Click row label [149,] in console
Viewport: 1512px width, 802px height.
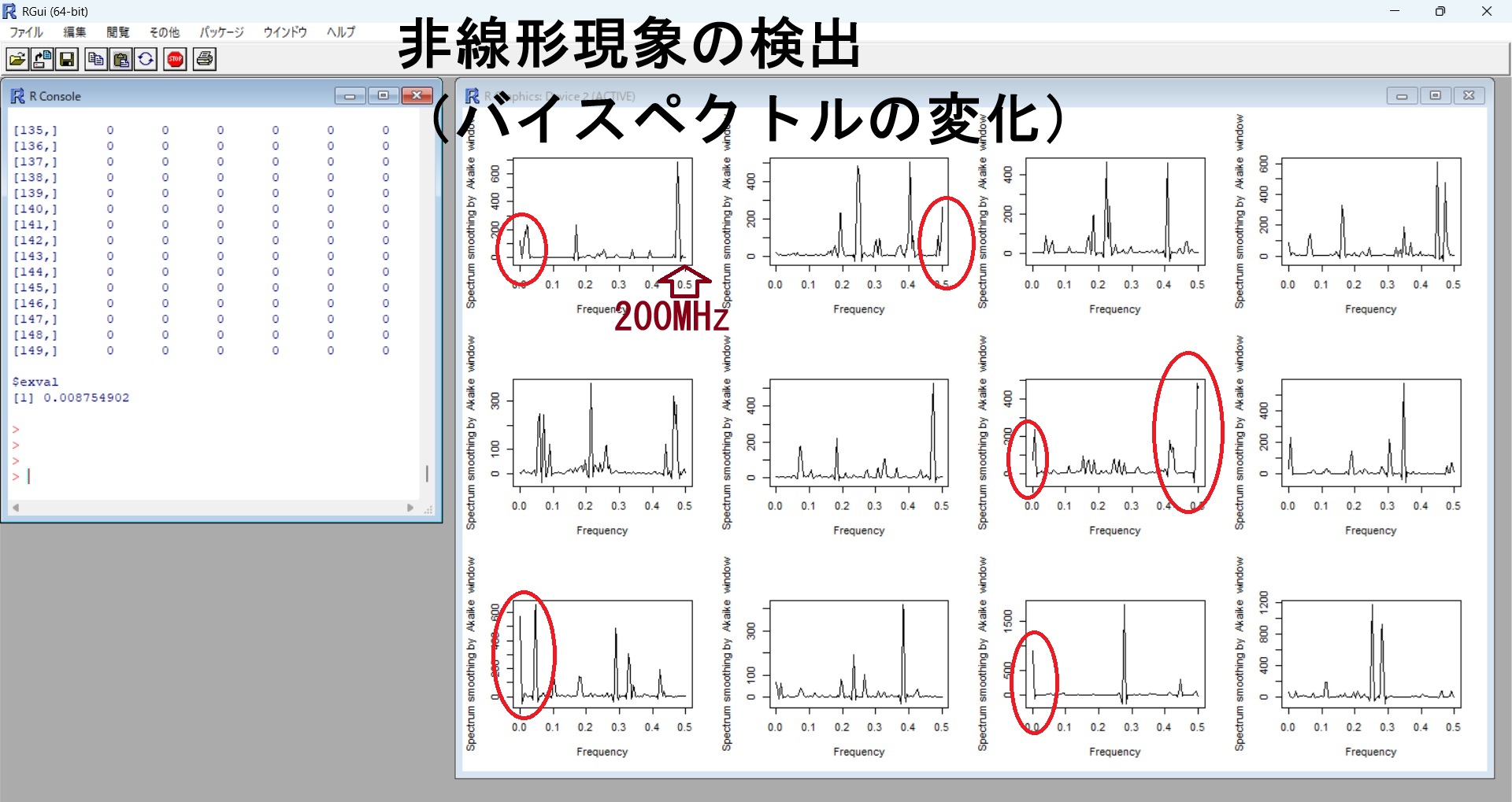tap(35, 350)
